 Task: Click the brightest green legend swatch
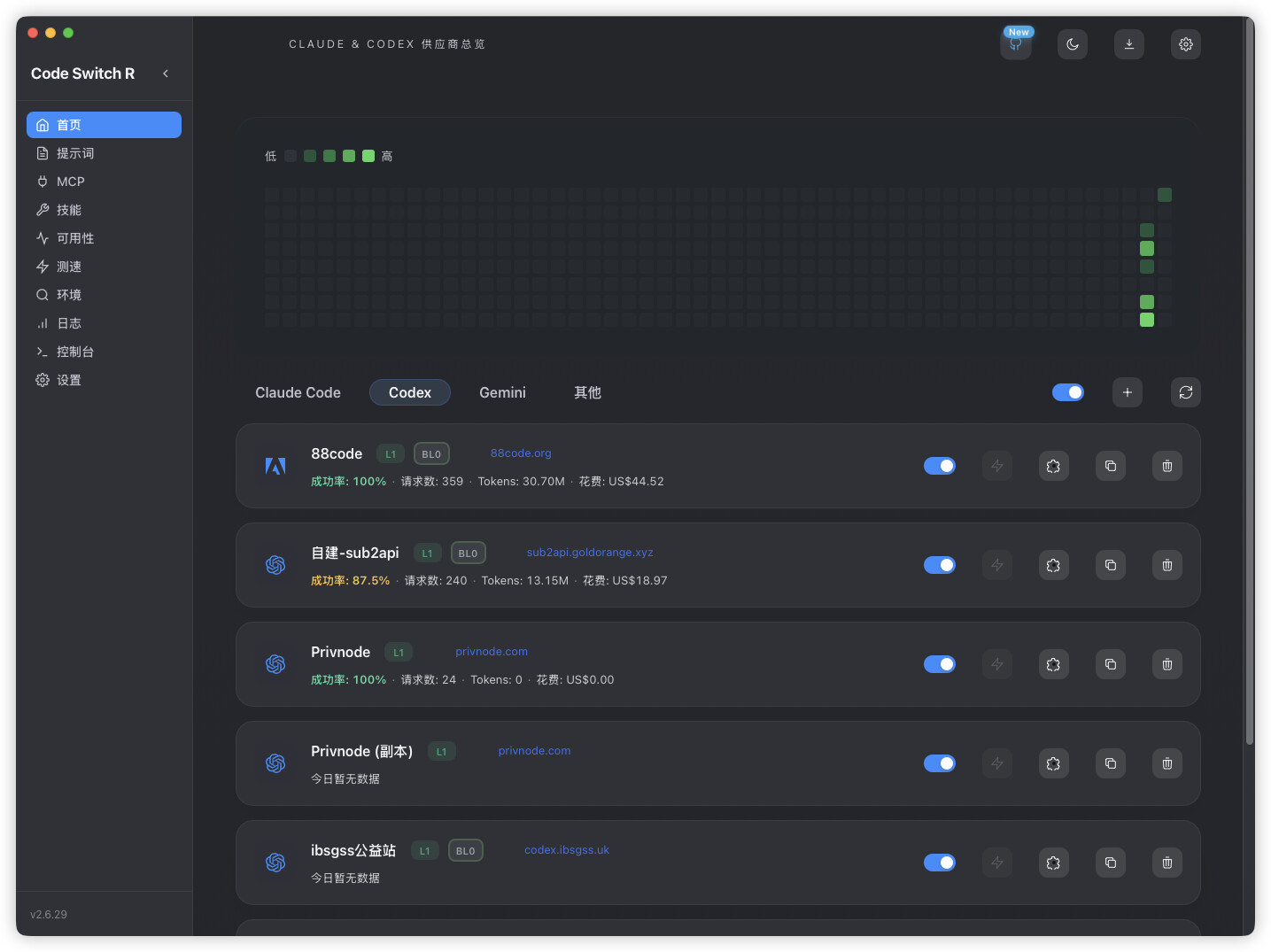tap(368, 156)
